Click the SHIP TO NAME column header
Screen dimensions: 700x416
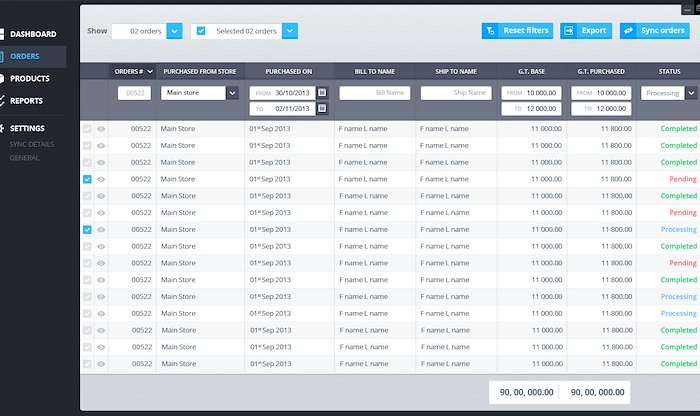click(456, 71)
